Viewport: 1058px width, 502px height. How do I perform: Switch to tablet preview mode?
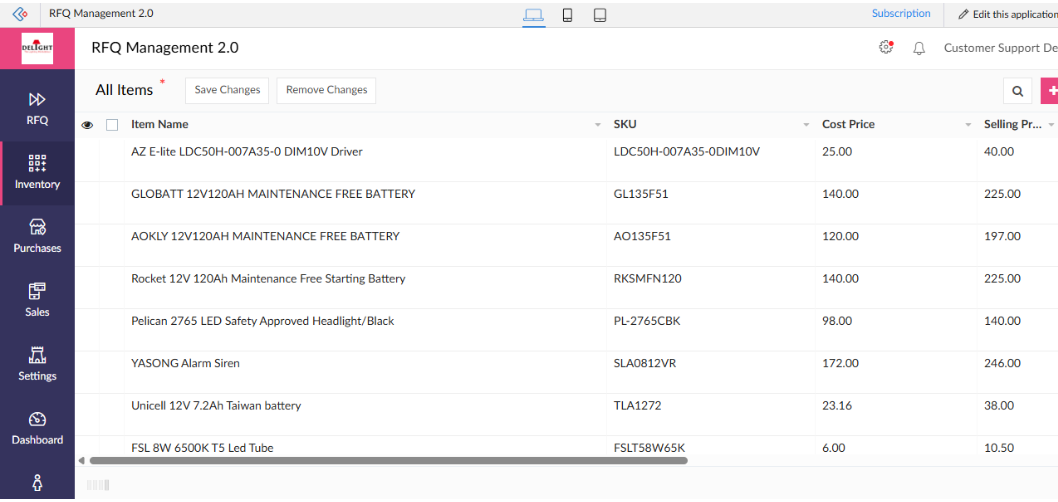click(600, 15)
